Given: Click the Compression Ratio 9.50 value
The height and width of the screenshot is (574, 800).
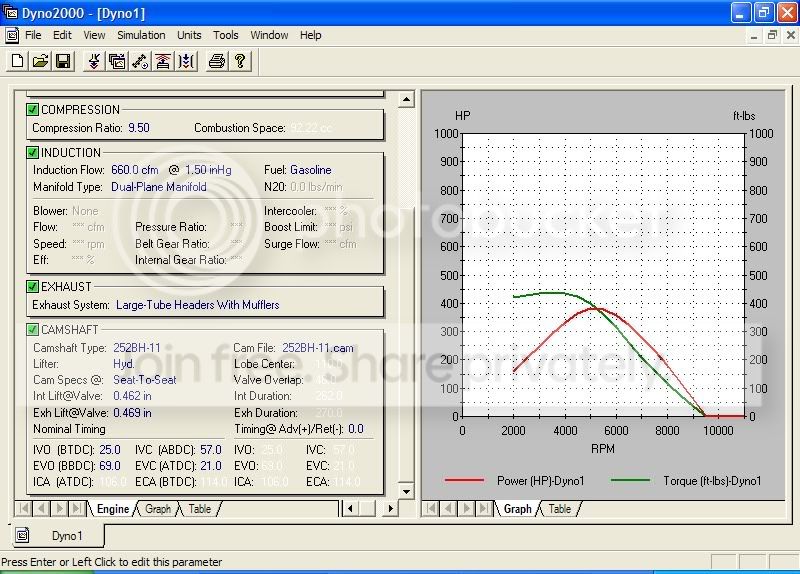Looking at the screenshot, I should (139, 128).
